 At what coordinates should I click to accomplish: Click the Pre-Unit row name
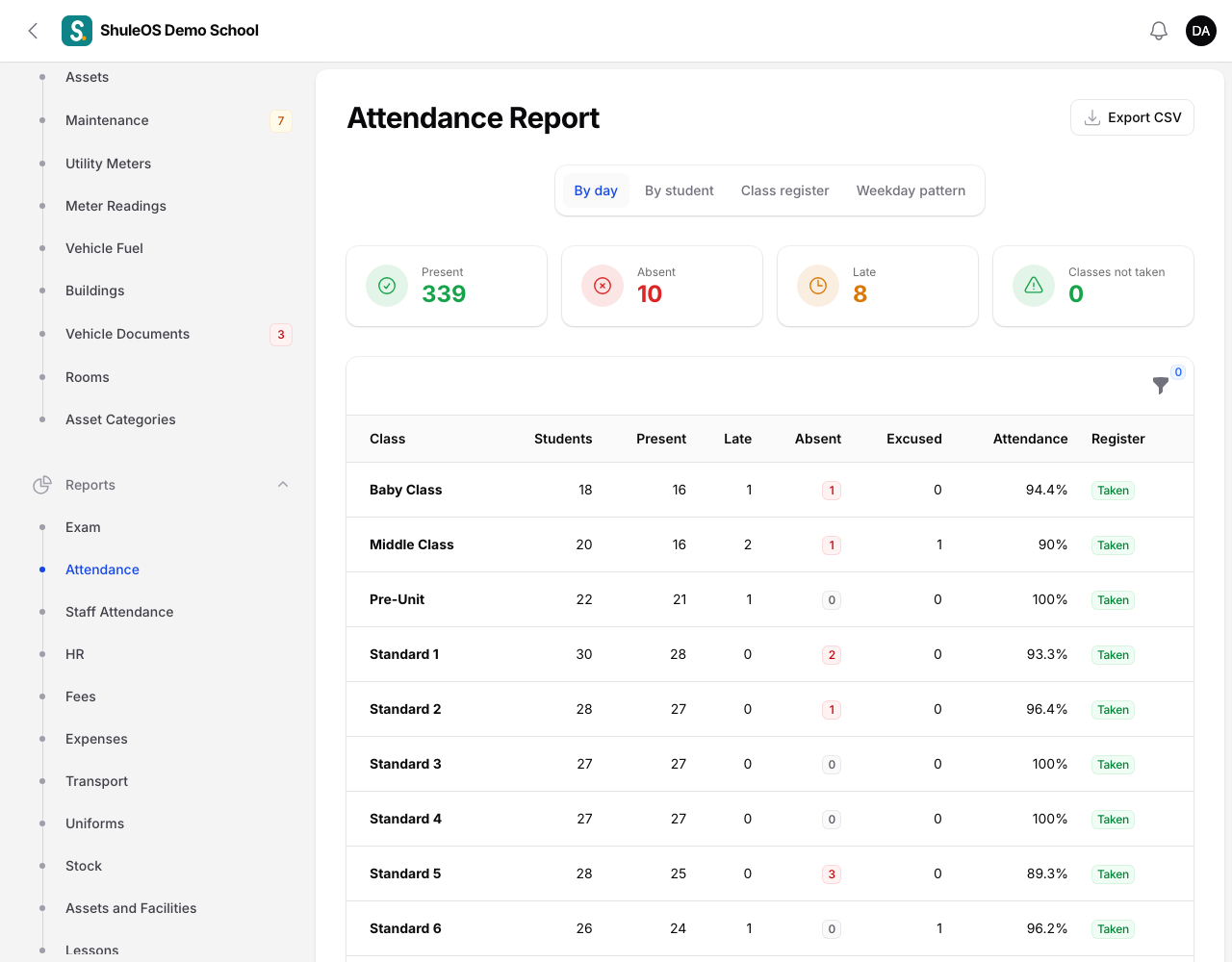[x=397, y=599]
